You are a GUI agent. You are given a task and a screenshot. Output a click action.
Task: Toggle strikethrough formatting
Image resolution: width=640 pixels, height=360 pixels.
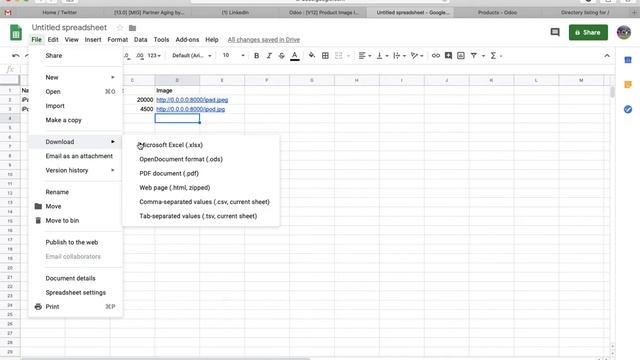click(x=282, y=56)
